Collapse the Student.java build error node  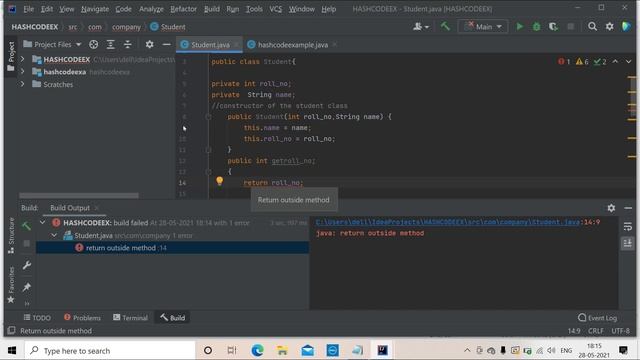(54, 236)
